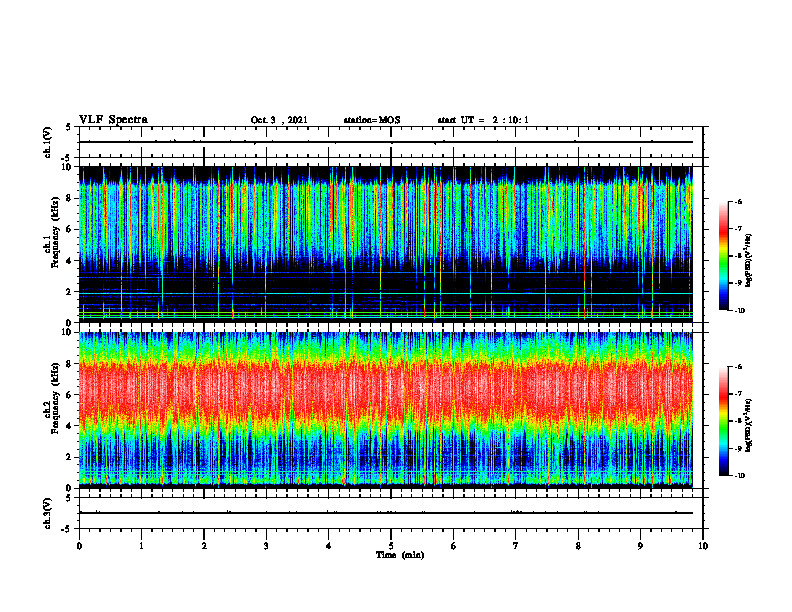Click the ch.1 frequency axis "8" tick label
This screenshot has width=792, height=612.
(70, 198)
